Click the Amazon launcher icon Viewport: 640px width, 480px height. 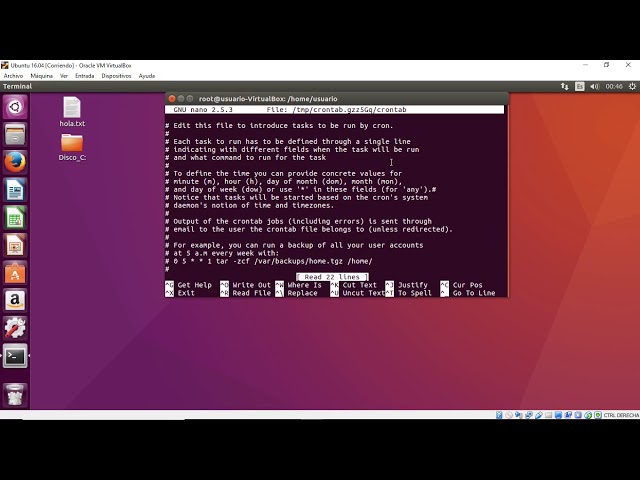[15, 301]
